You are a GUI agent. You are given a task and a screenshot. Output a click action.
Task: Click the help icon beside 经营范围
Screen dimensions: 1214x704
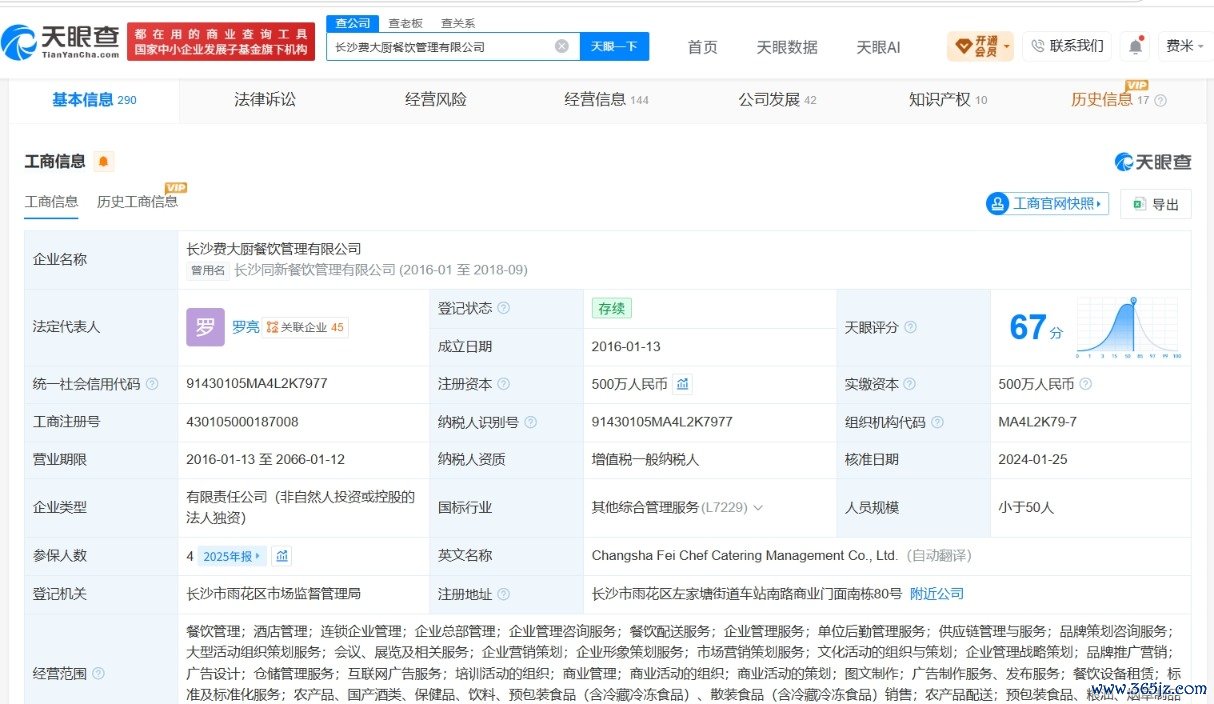click(98, 673)
